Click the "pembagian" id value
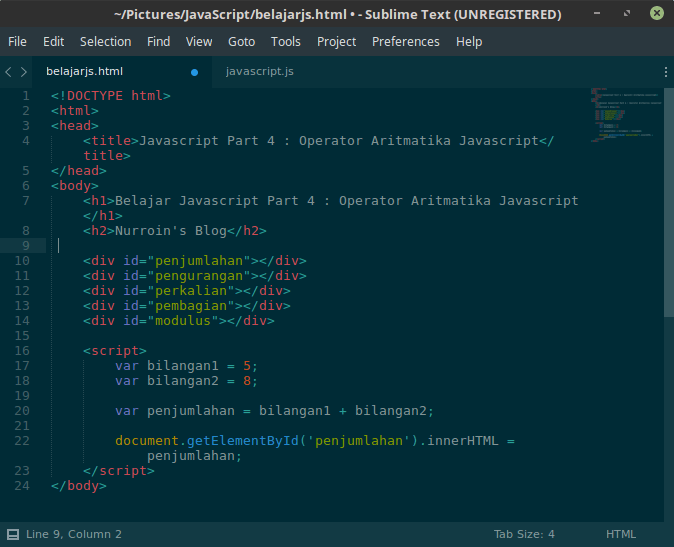The image size is (674, 547). coord(191,306)
